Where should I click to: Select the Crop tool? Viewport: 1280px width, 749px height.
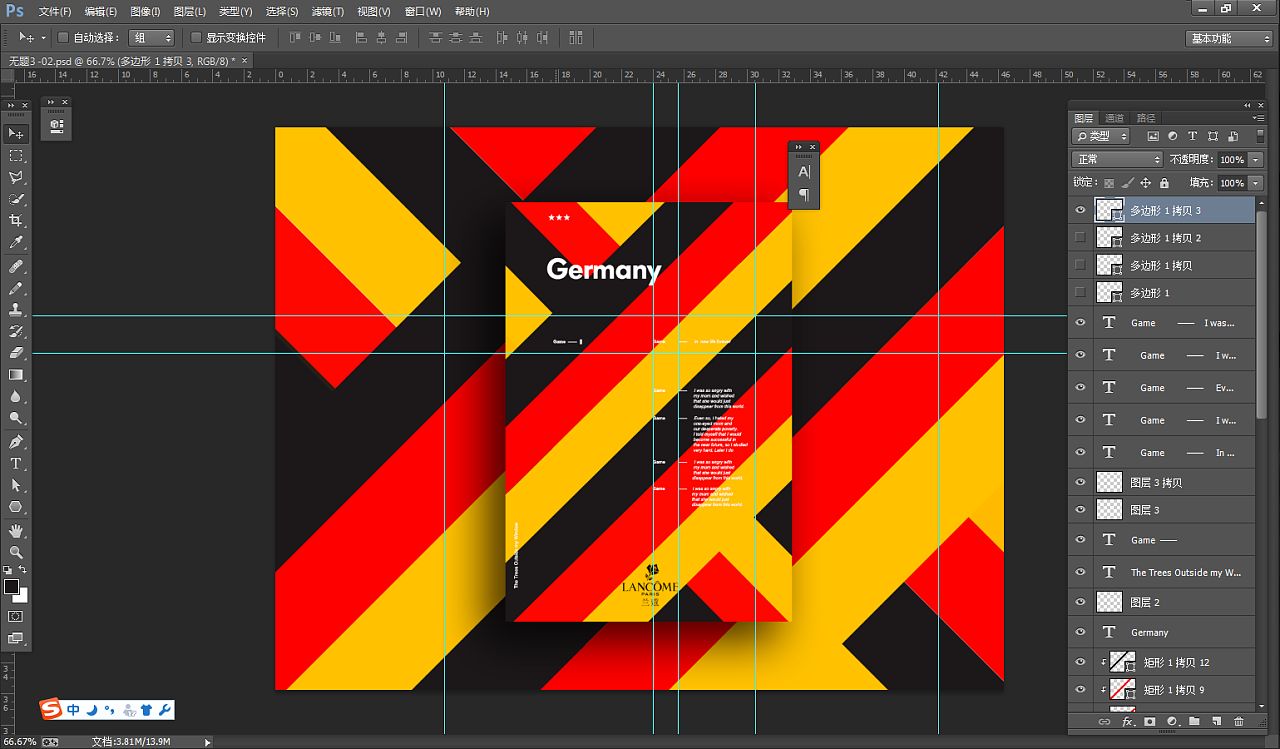(x=16, y=221)
